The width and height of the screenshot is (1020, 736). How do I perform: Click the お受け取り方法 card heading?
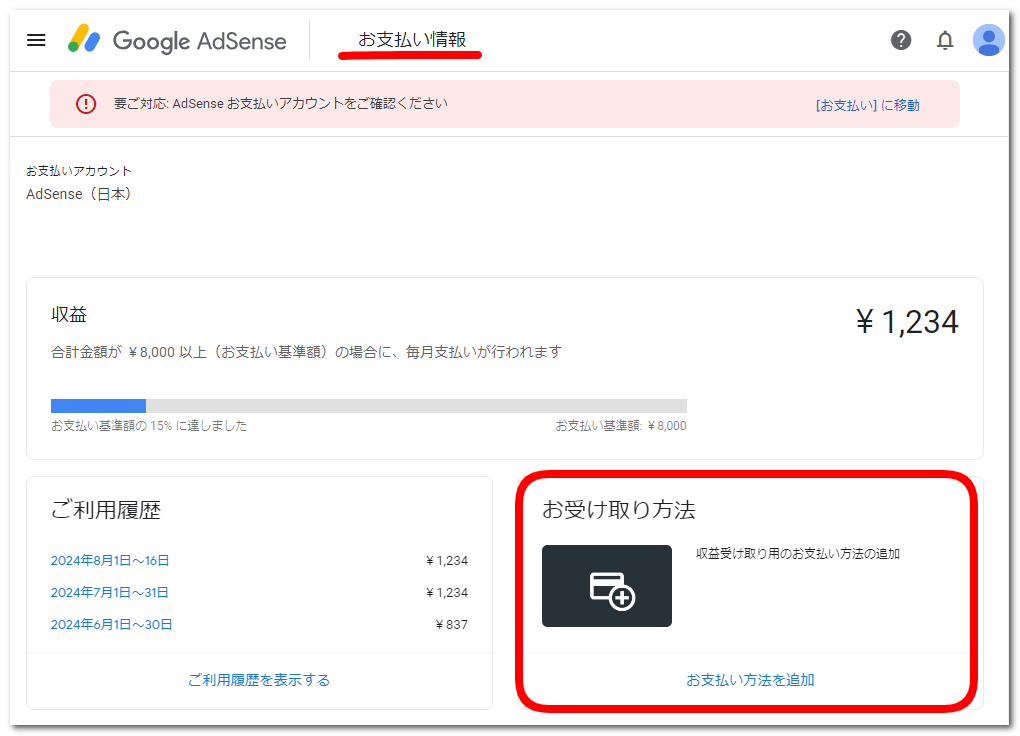(x=618, y=510)
